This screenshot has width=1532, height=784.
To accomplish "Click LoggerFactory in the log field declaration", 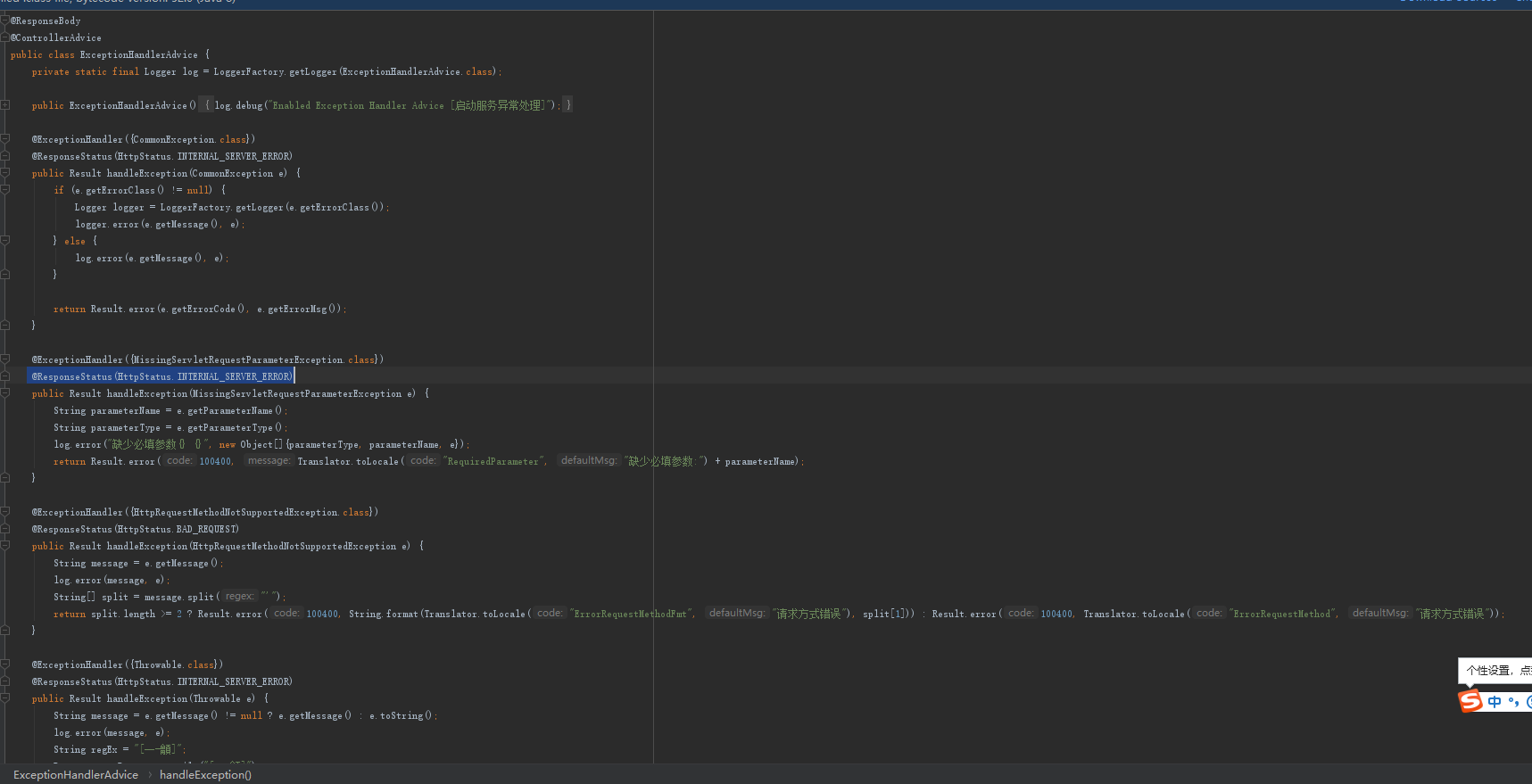I will coord(249,71).
